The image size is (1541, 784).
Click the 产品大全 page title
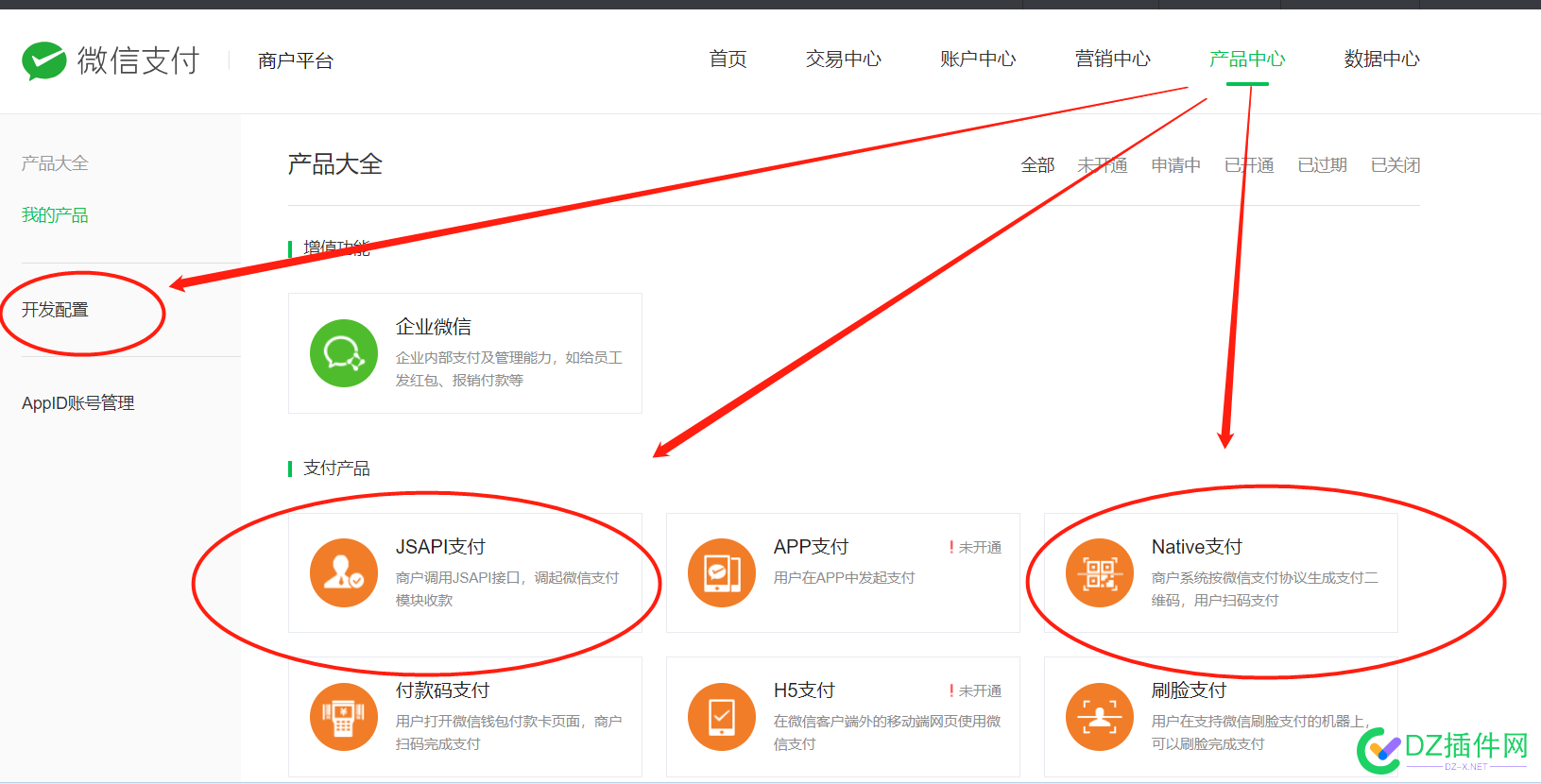[x=335, y=164]
